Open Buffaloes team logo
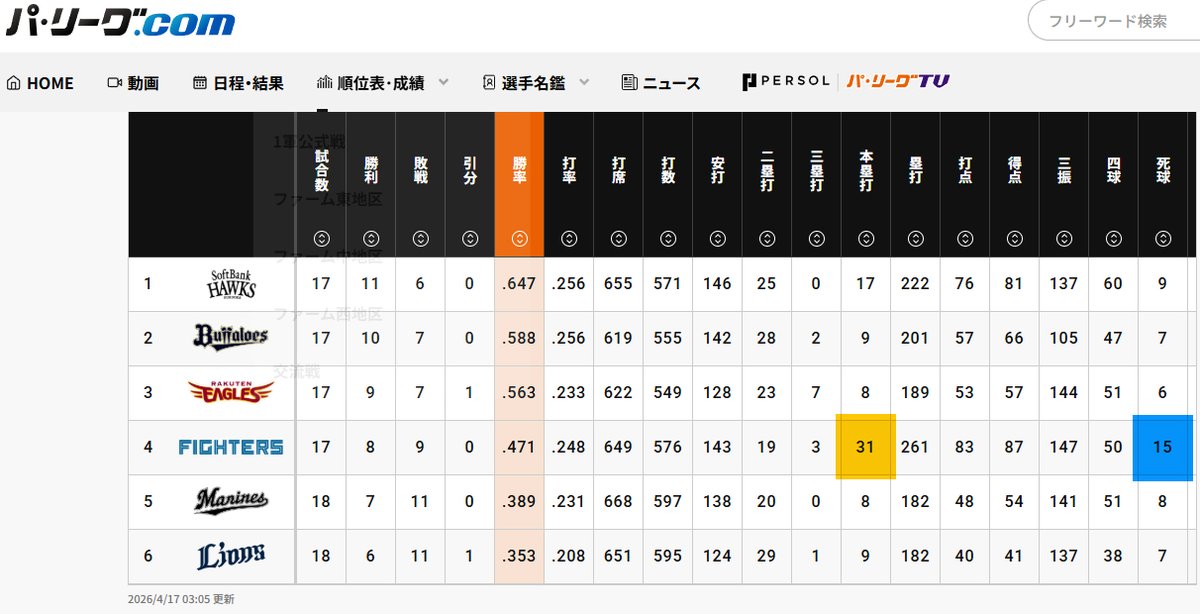The image size is (1200, 614). [x=231, y=338]
